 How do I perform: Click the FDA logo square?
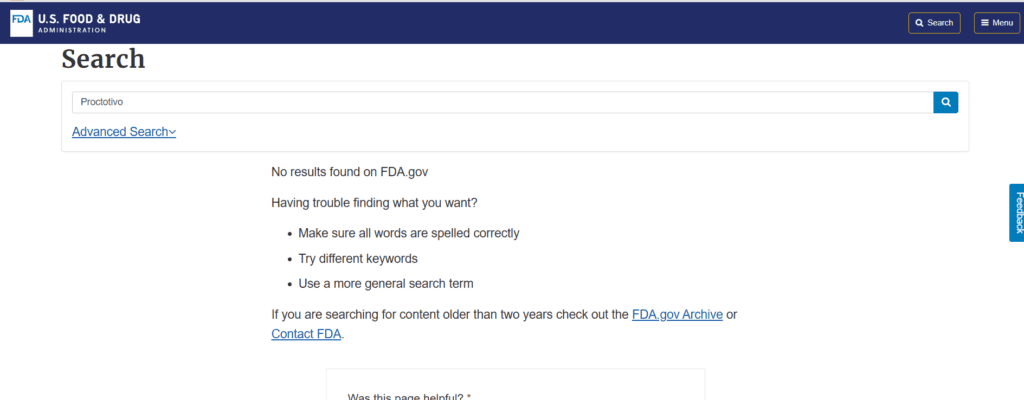pyautogui.click(x=22, y=23)
